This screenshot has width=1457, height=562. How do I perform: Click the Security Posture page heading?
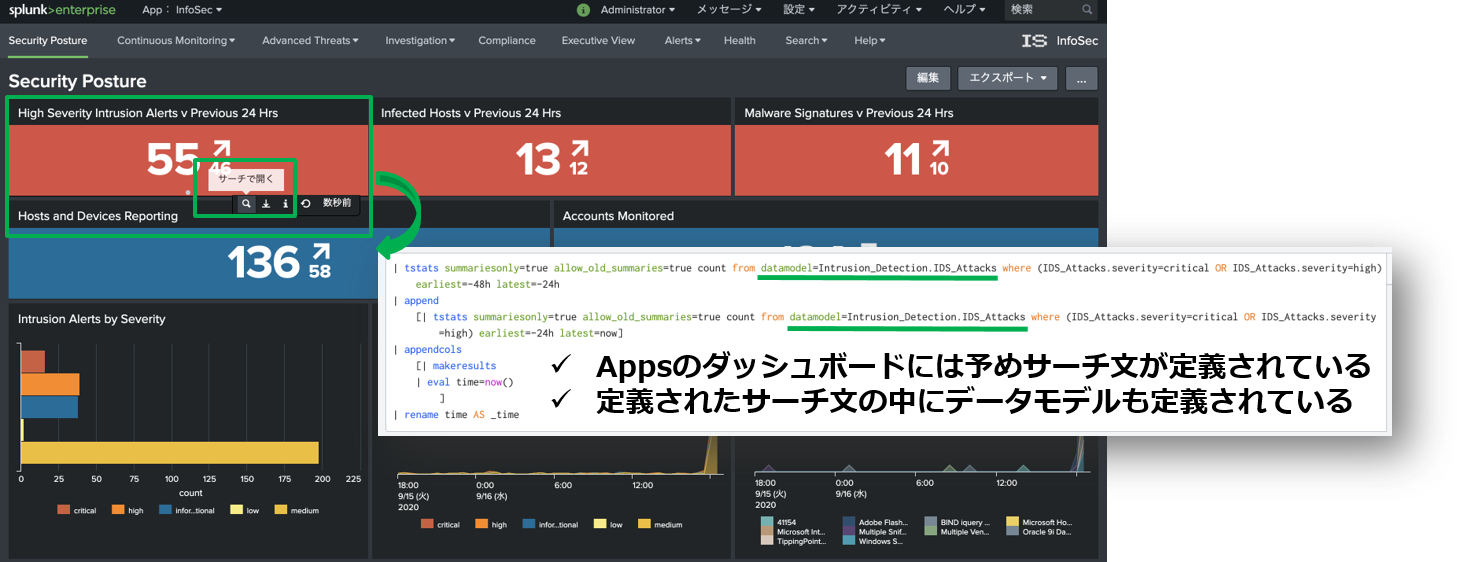click(78, 81)
